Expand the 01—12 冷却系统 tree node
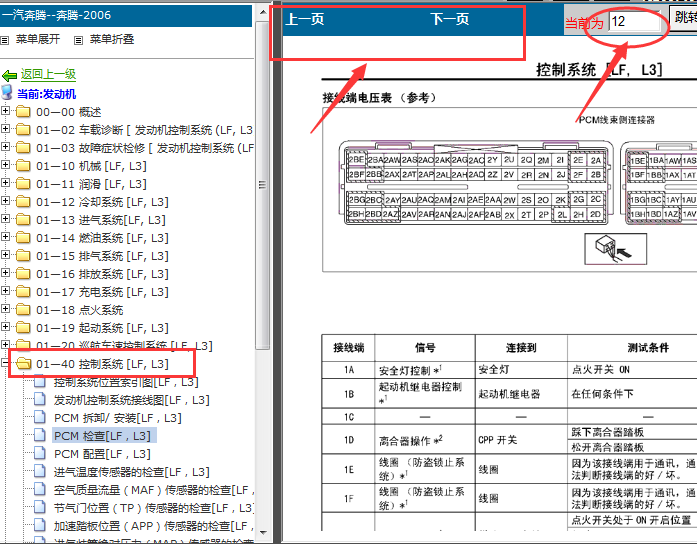Image resolution: width=697 pixels, height=544 pixels. point(5,200)
